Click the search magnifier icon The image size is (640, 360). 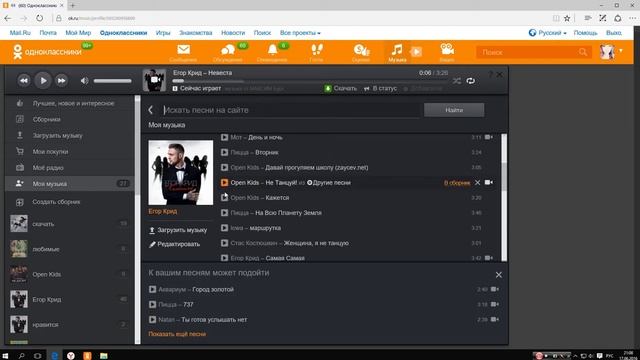[x=583, y=52]
